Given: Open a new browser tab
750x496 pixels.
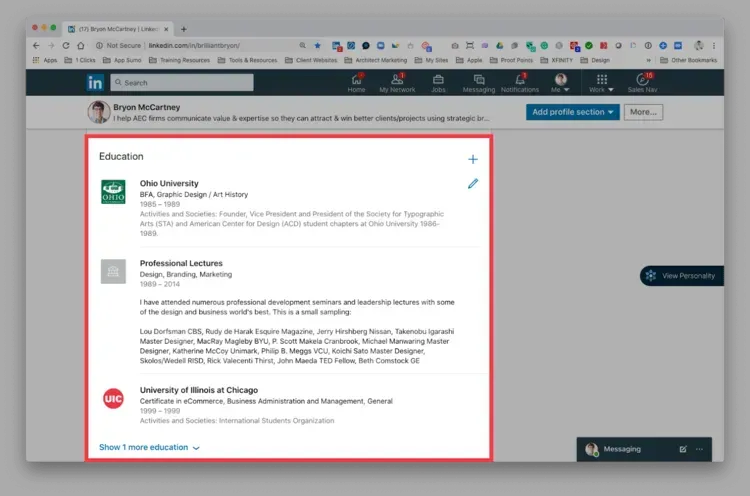Looking at the screenshot, I should coord(184,29).
